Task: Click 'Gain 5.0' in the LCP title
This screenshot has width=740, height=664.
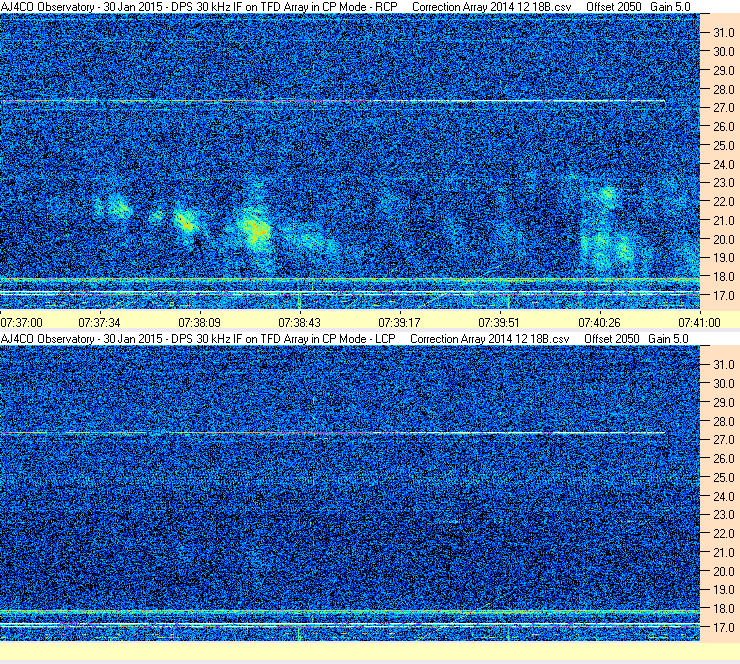Action: click(x=668, y=339)
